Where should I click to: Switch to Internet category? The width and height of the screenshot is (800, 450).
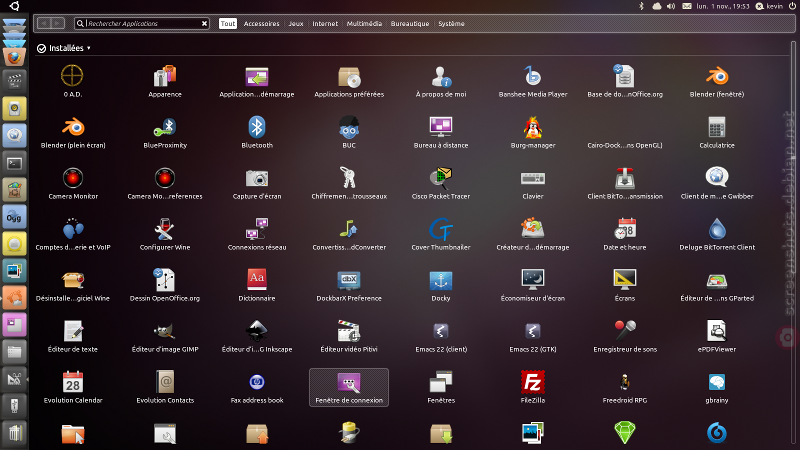(325, 23)
